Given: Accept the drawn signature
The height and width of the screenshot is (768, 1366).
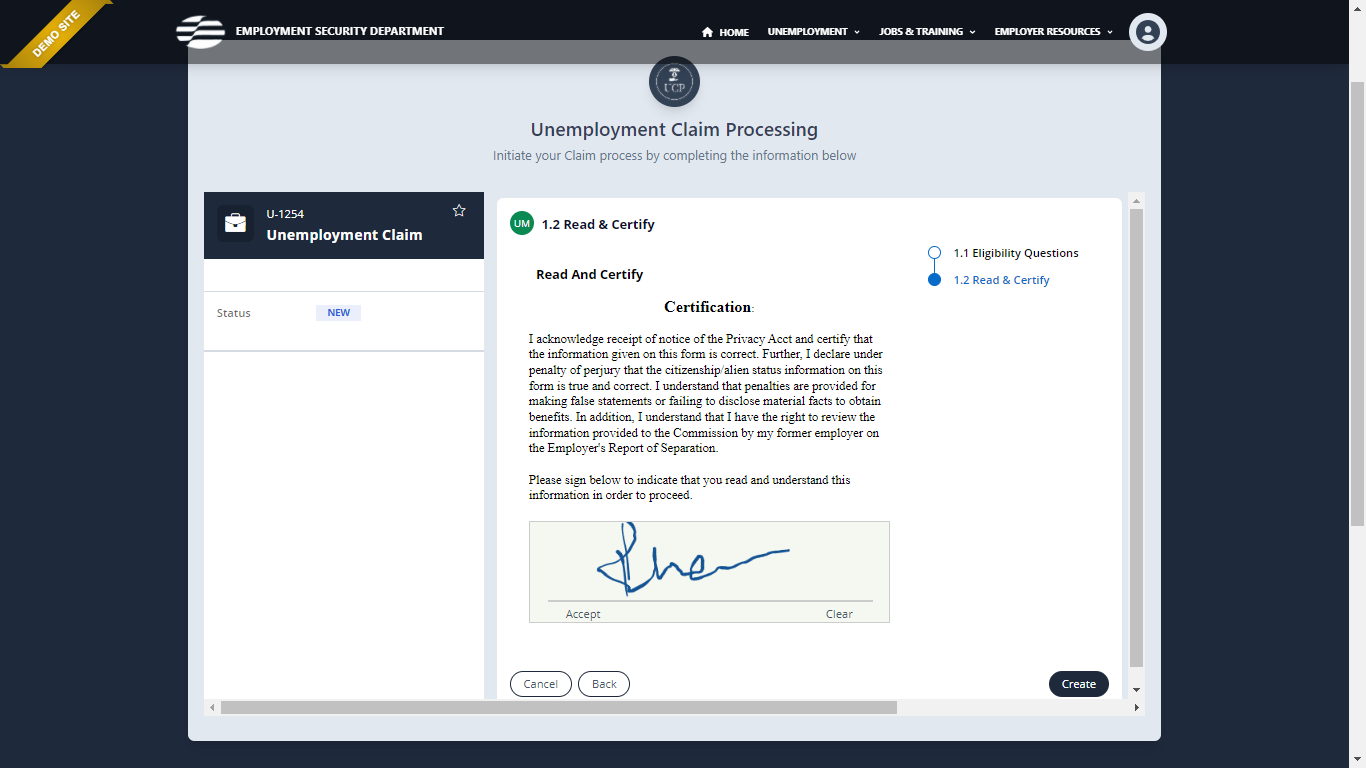Looking at the screenshot, I should 583,614.
